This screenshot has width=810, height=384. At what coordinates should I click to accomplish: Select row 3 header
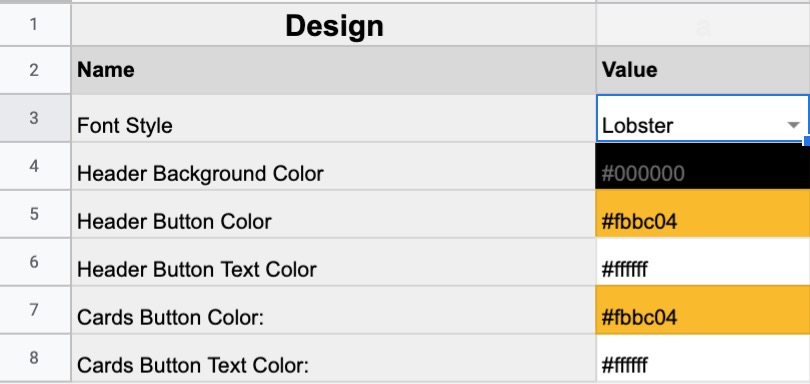[35, 118]
